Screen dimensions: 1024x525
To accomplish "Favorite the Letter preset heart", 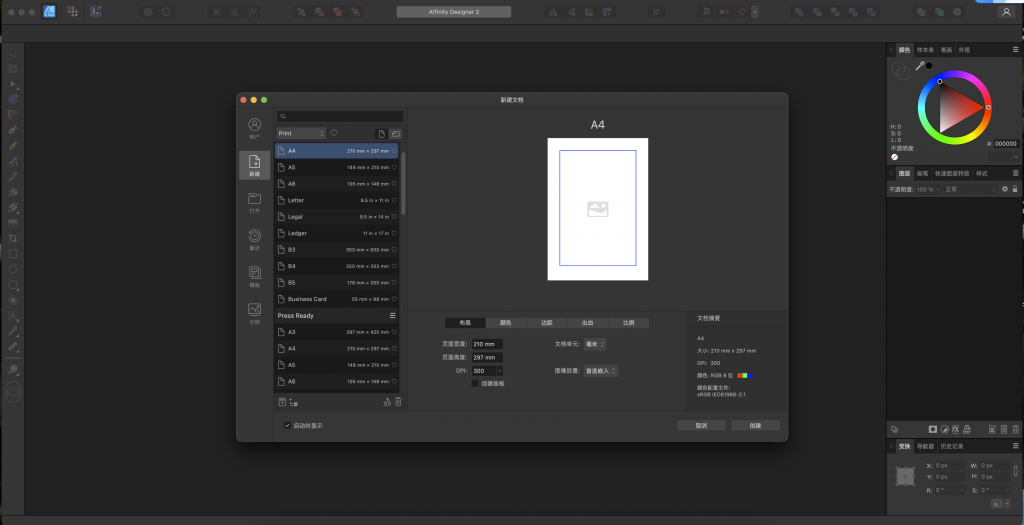I will 394,200.
